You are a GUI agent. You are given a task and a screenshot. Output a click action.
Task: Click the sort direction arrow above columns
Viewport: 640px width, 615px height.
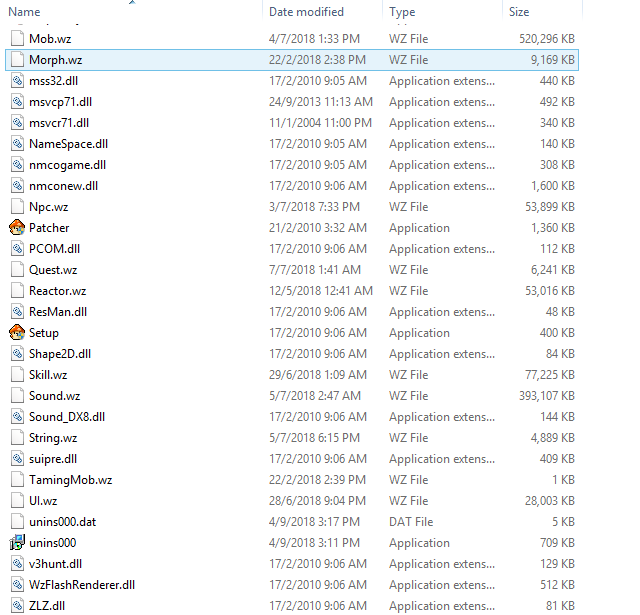[x=133, y=3]
